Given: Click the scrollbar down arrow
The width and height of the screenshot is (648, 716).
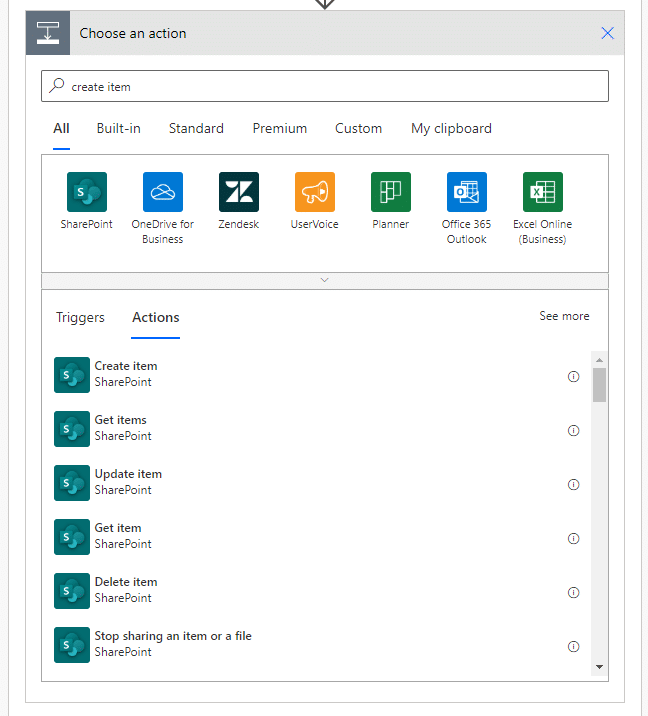Looking at the screenshot, I should pyautogui.click(x=600, y=667).
